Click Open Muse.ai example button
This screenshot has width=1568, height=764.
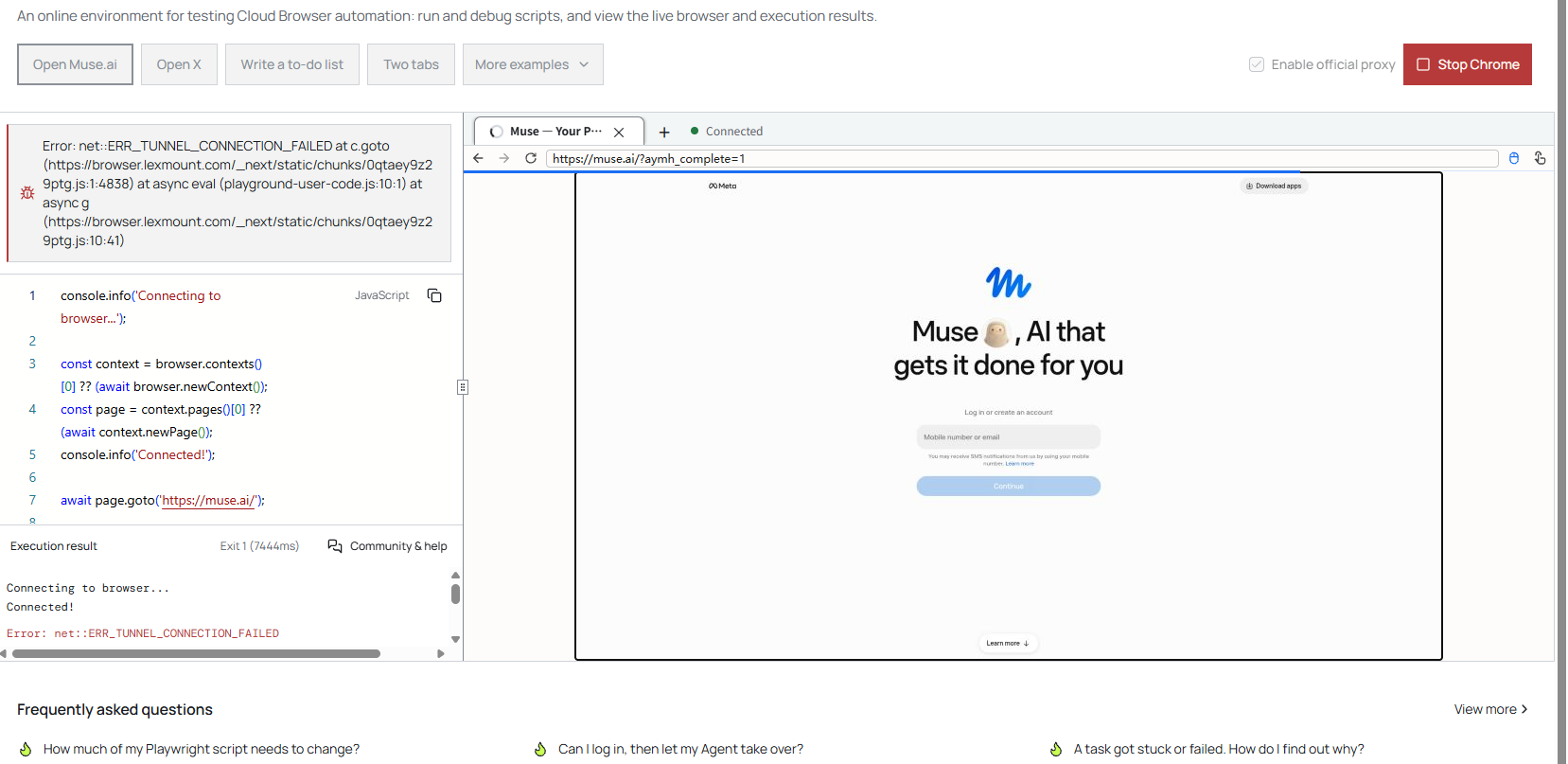coord(75,64)
